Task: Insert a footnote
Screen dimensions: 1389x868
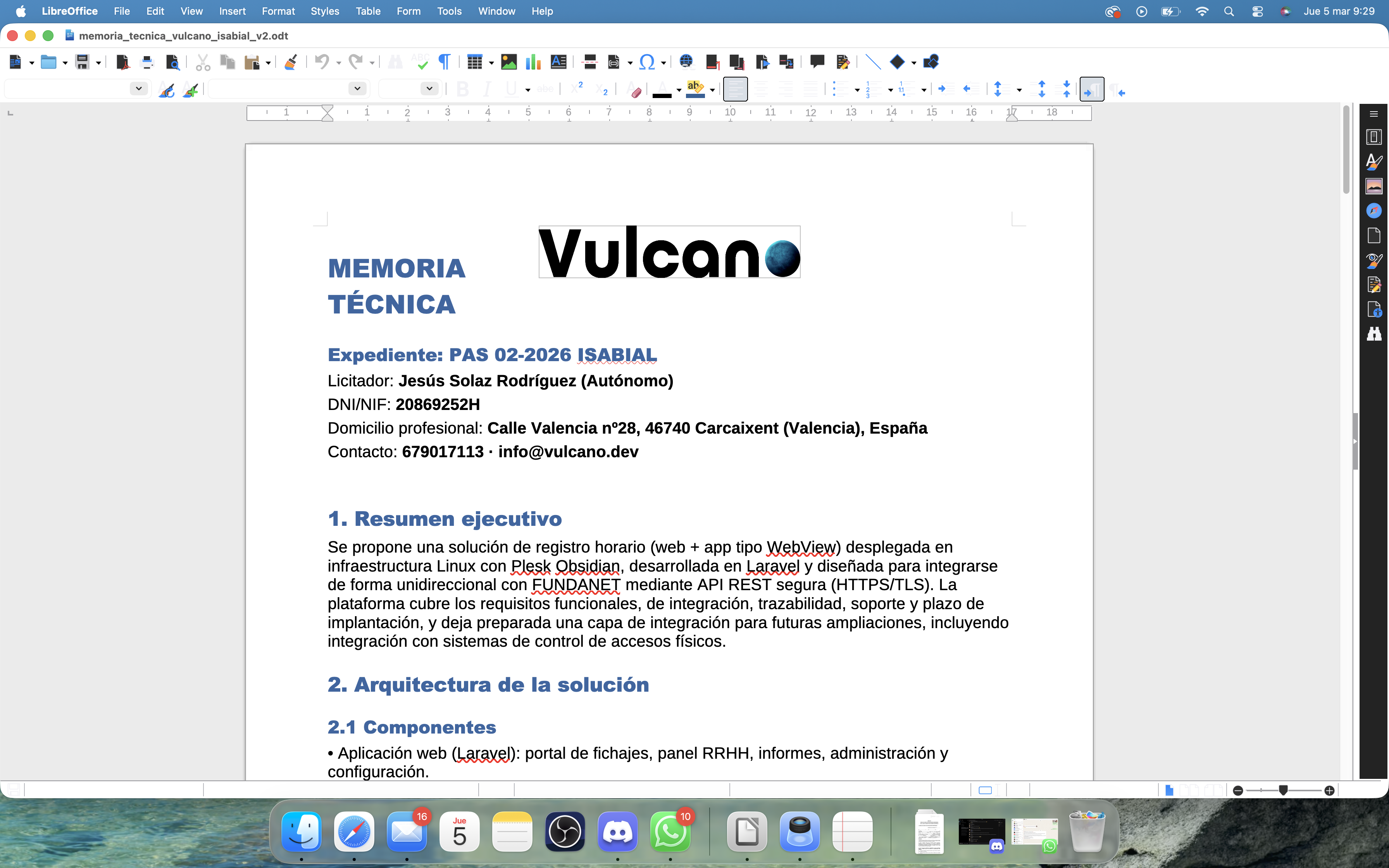Action: pyautogui.click(x=712, y=62)
